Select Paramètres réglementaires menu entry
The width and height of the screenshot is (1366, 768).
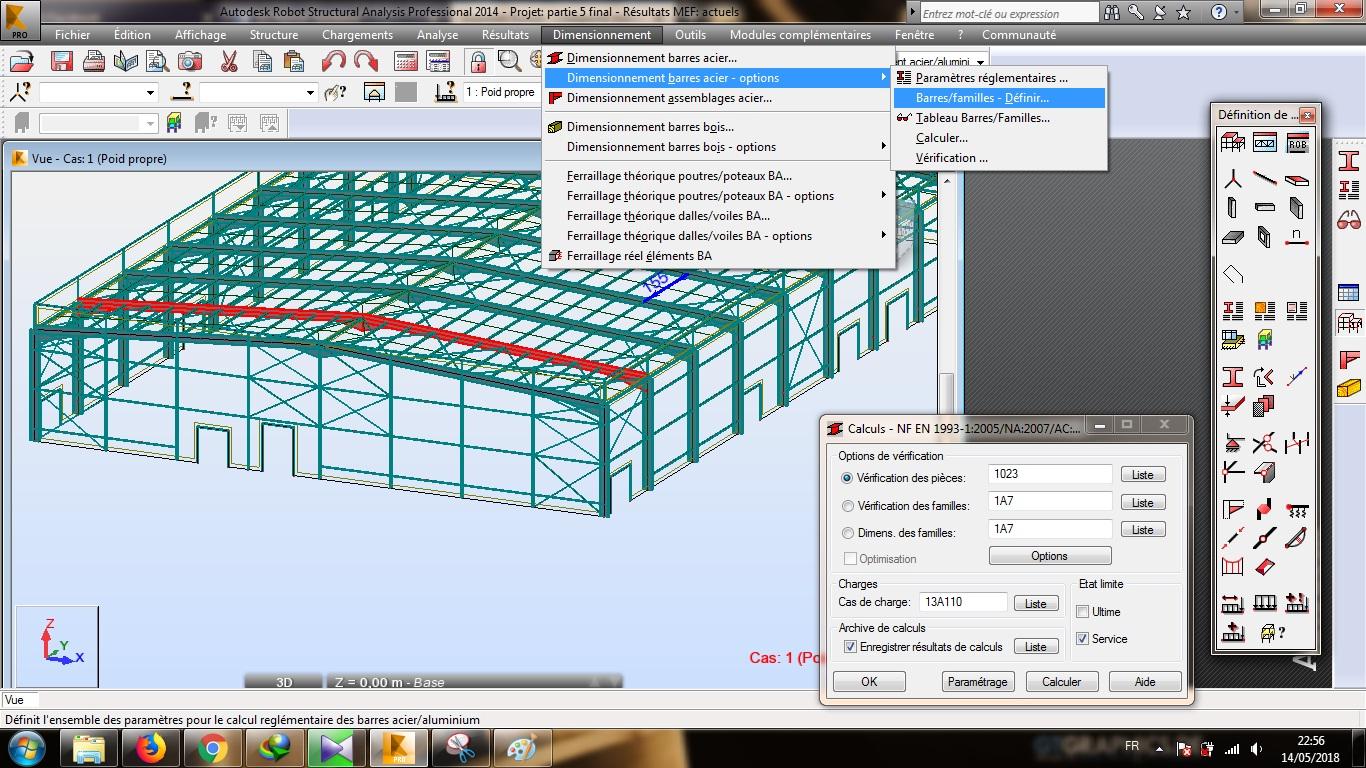click(x=998, y=78)
